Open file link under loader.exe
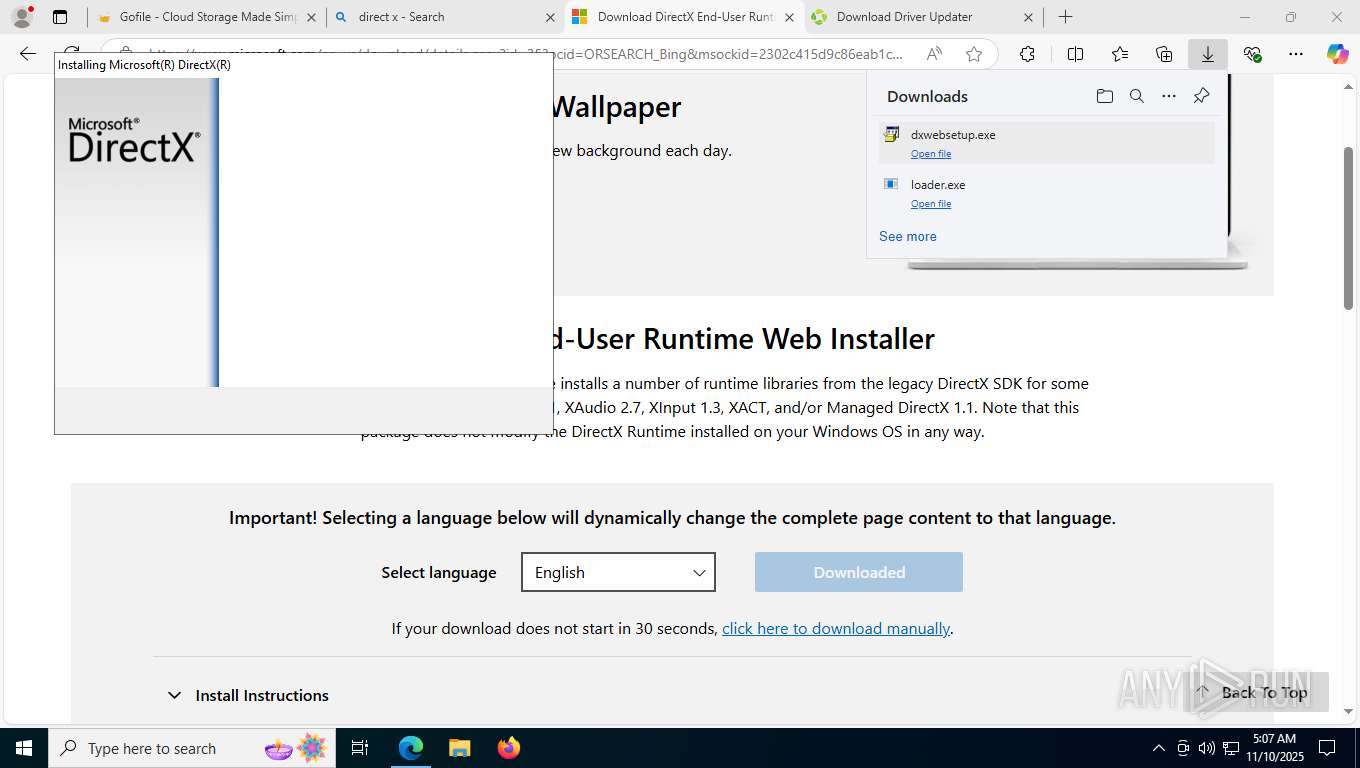This screenshot has width=1360, height=768. [x=931, y=204]
